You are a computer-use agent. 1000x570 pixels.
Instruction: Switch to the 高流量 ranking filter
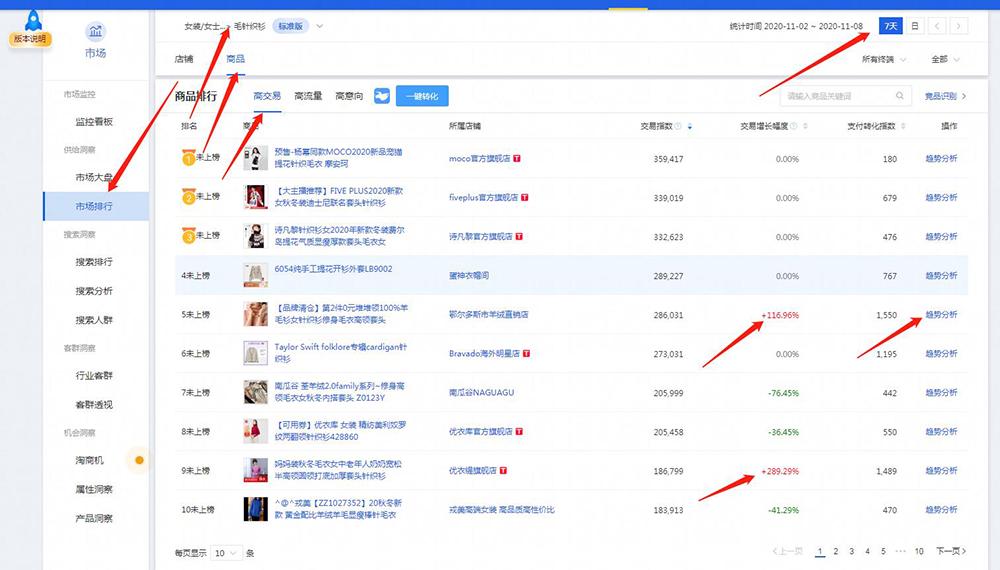[x=308, y=96]
